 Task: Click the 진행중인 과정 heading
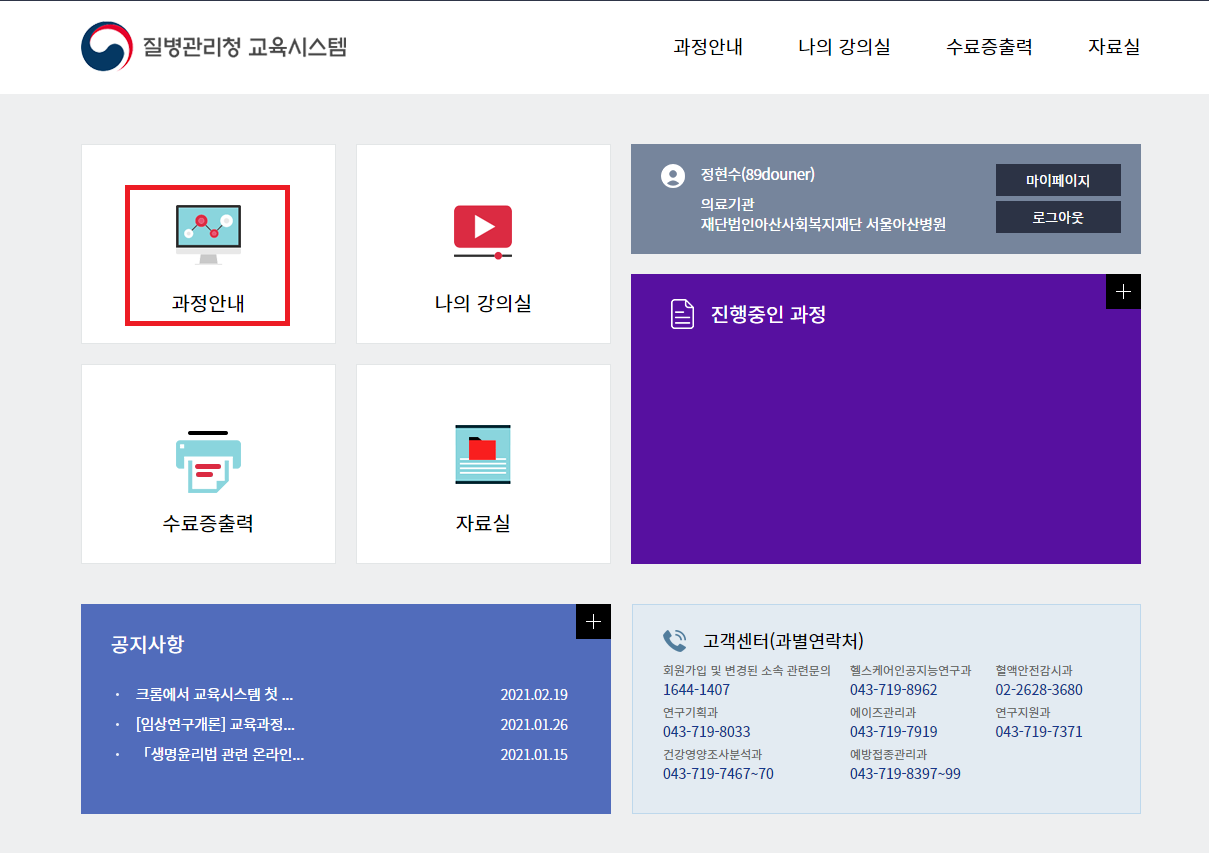point(768,315)
